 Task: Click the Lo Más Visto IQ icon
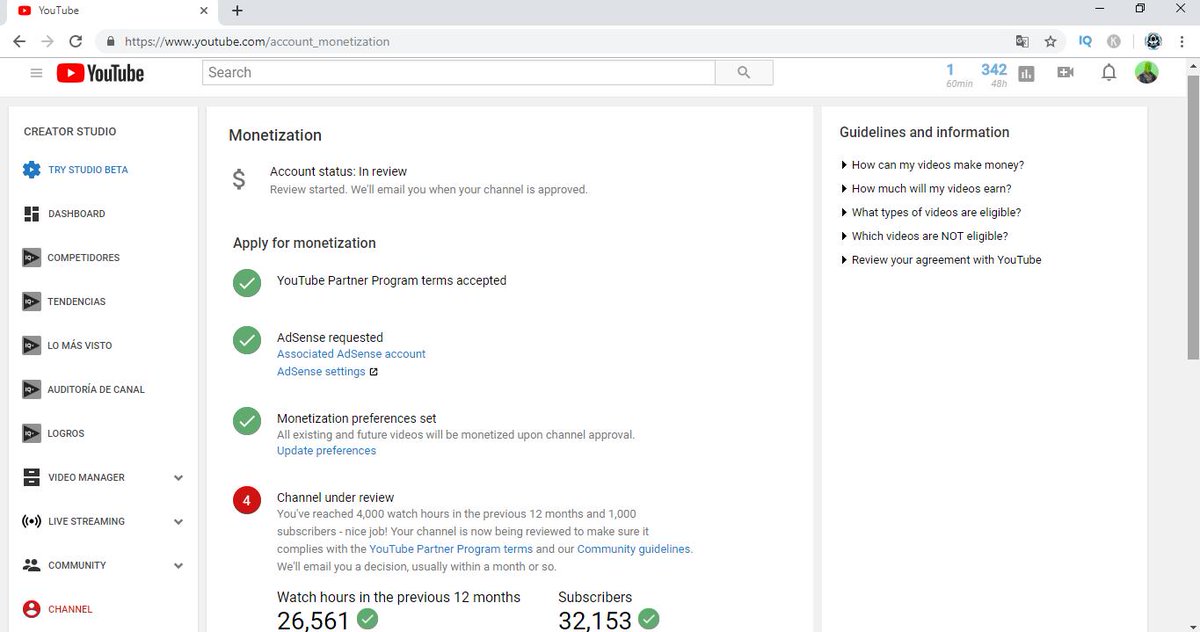[31, 346]
